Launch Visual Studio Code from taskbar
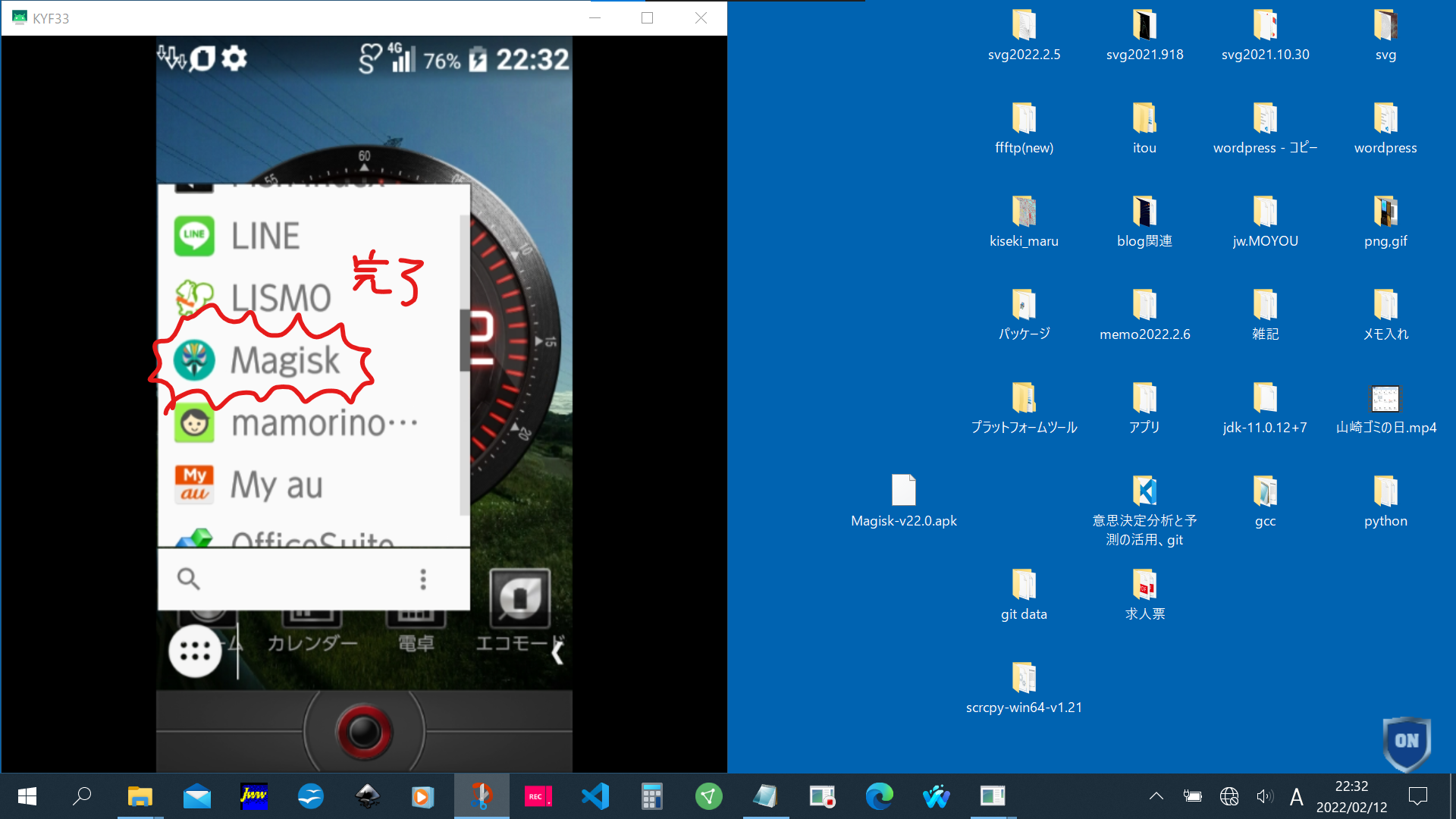The width and height of the screenshot is (1456, 819). (x=595, y=796)
